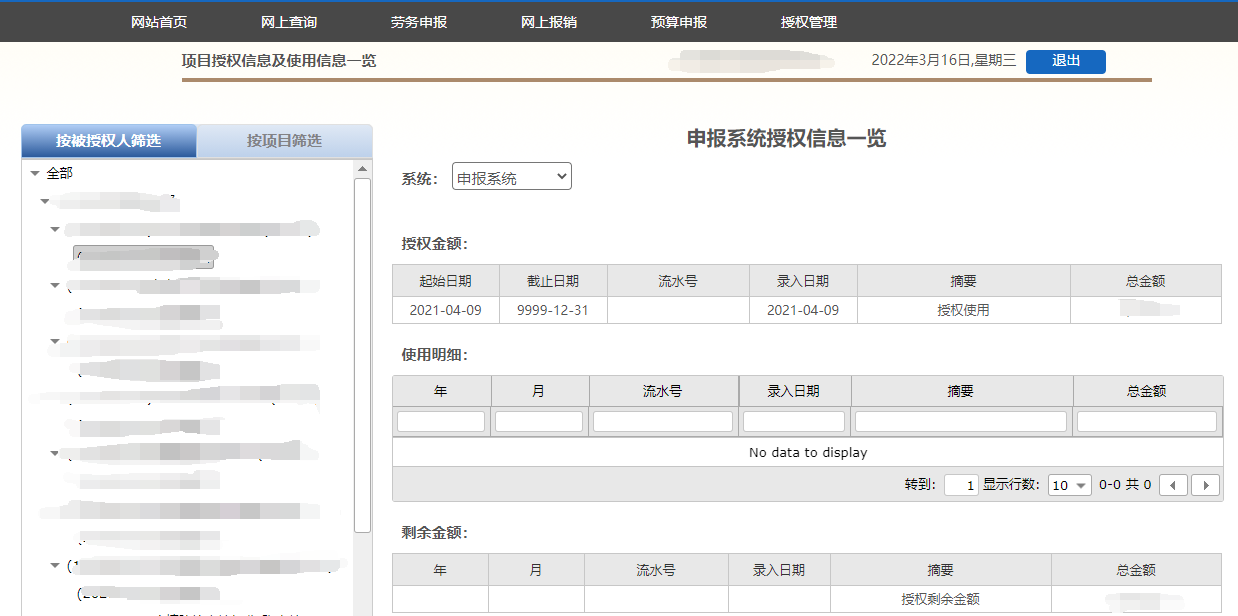The height and width of the screenshot is (616, 1238).
Task: Click the 授权剩余金额 summary cell
Action: (x=940, y=599)
